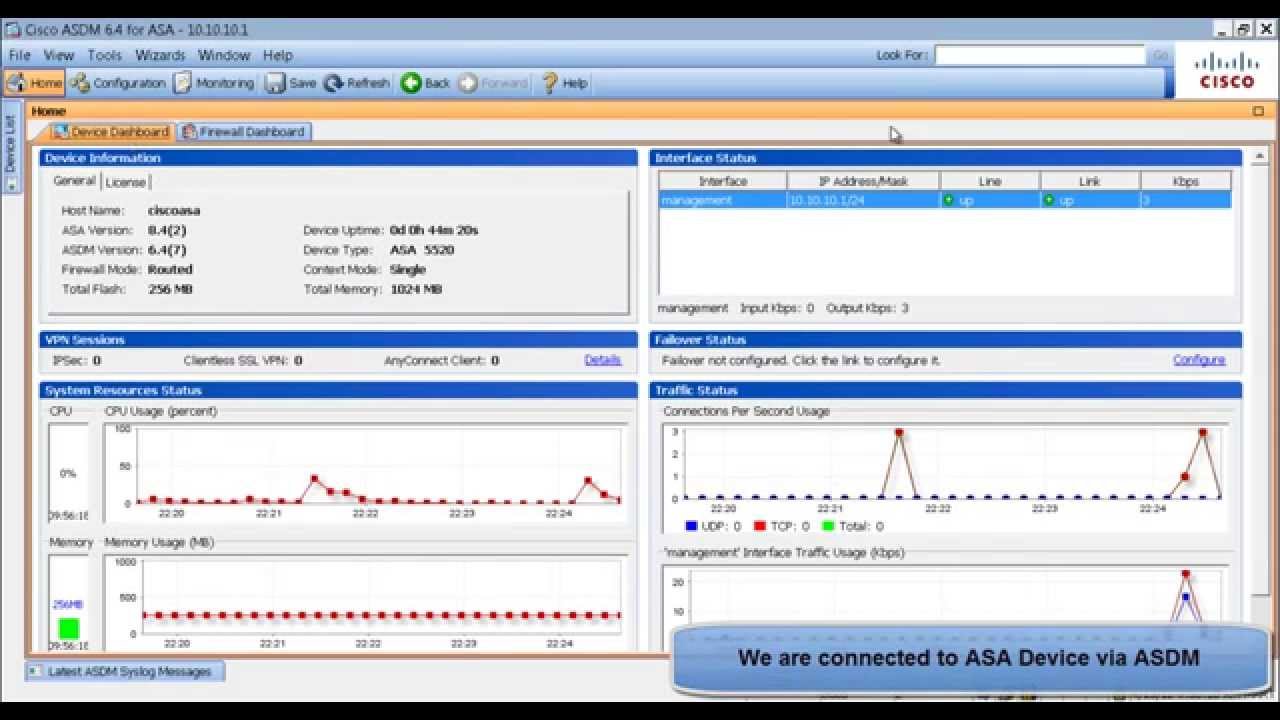Click the Failover Configure link

pyautogui.click(x=1199, y=360)
